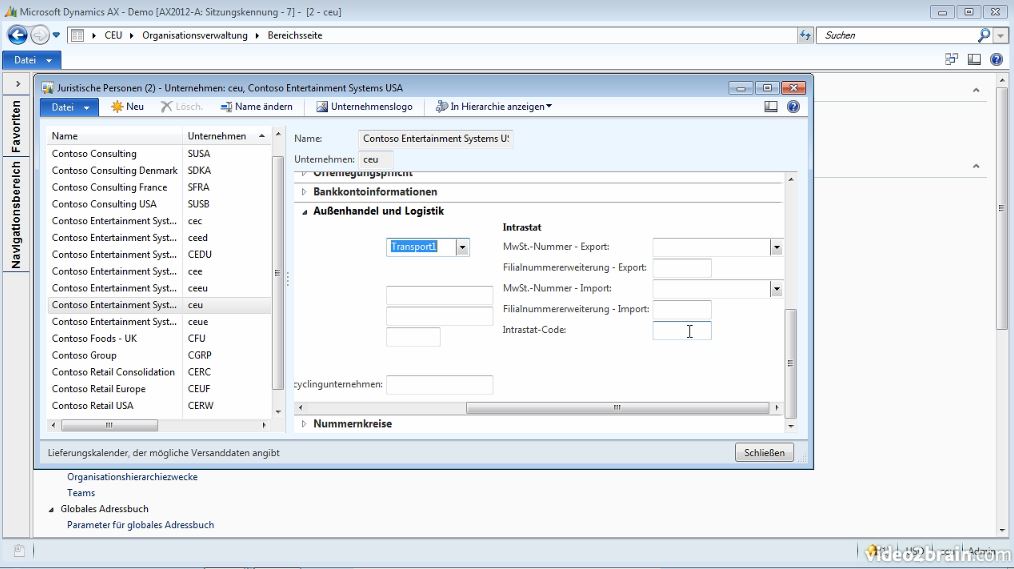Open the Organisationshierarchiezwecke link

[x=133, y=477]
